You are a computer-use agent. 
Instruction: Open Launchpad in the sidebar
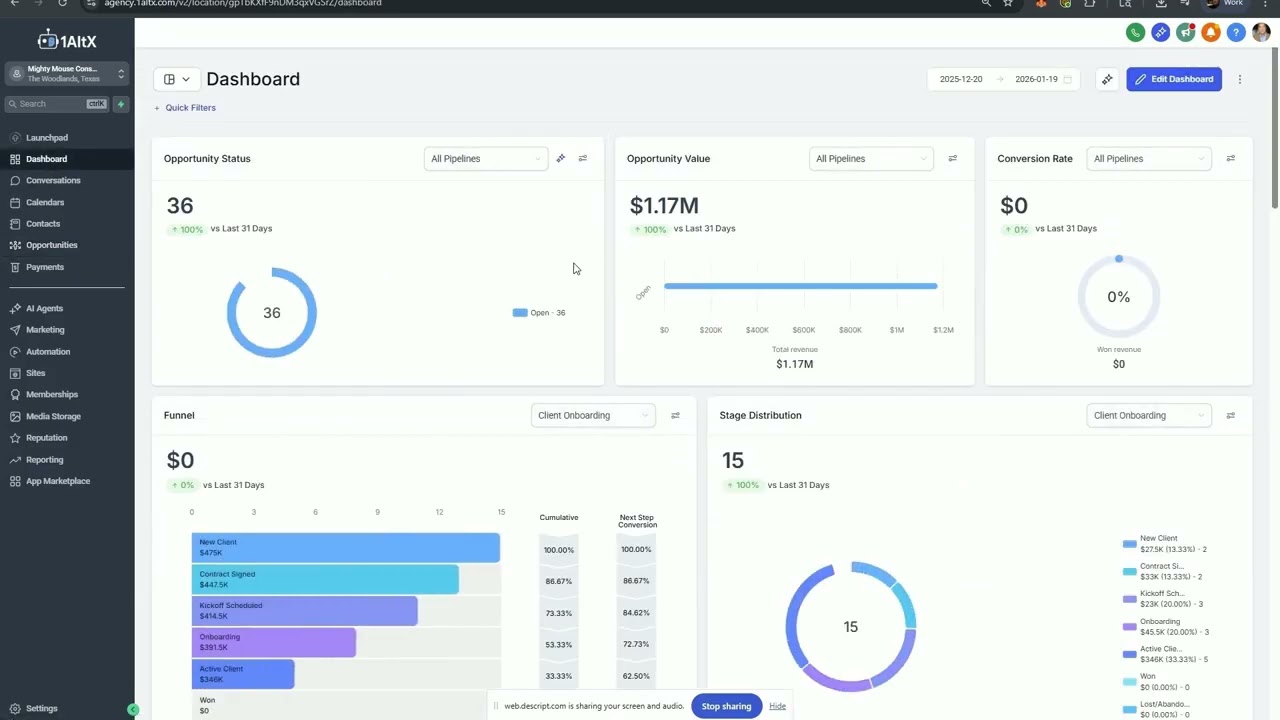67,138
